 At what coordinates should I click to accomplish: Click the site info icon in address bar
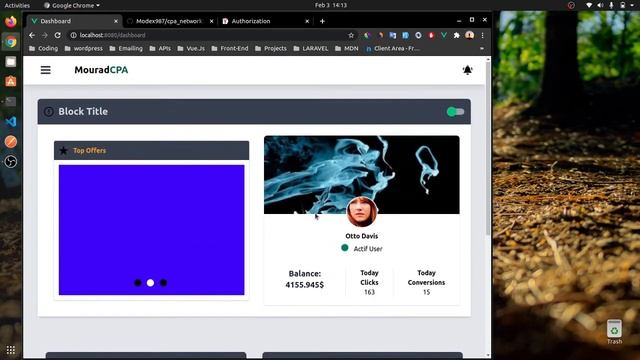point(73,36)
